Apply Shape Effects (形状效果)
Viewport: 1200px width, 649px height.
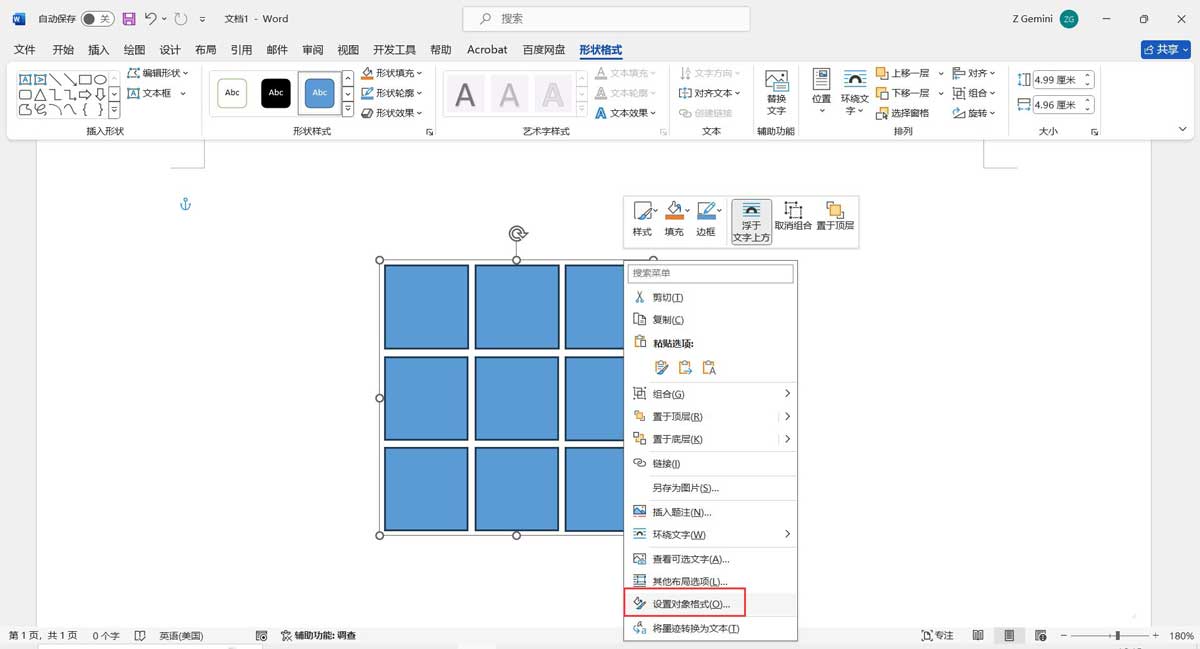390,112
